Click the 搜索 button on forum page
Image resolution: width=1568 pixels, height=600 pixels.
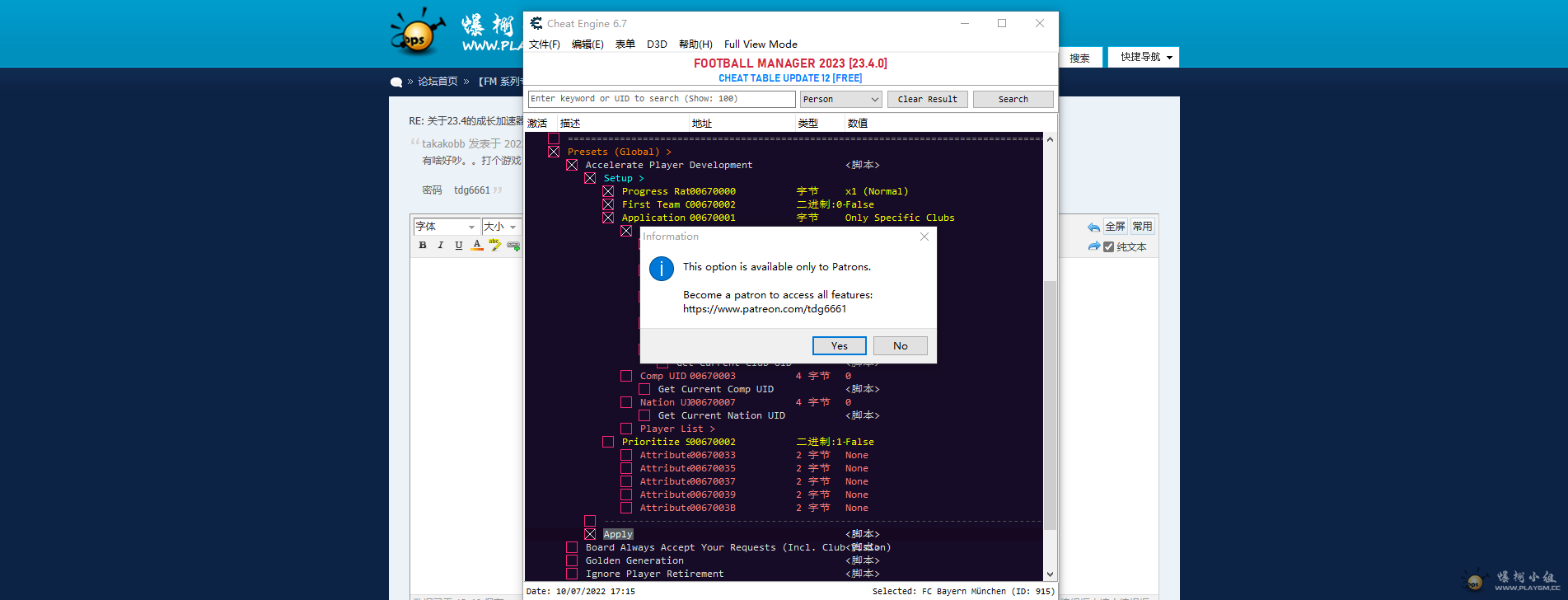tap(1079, 58)
